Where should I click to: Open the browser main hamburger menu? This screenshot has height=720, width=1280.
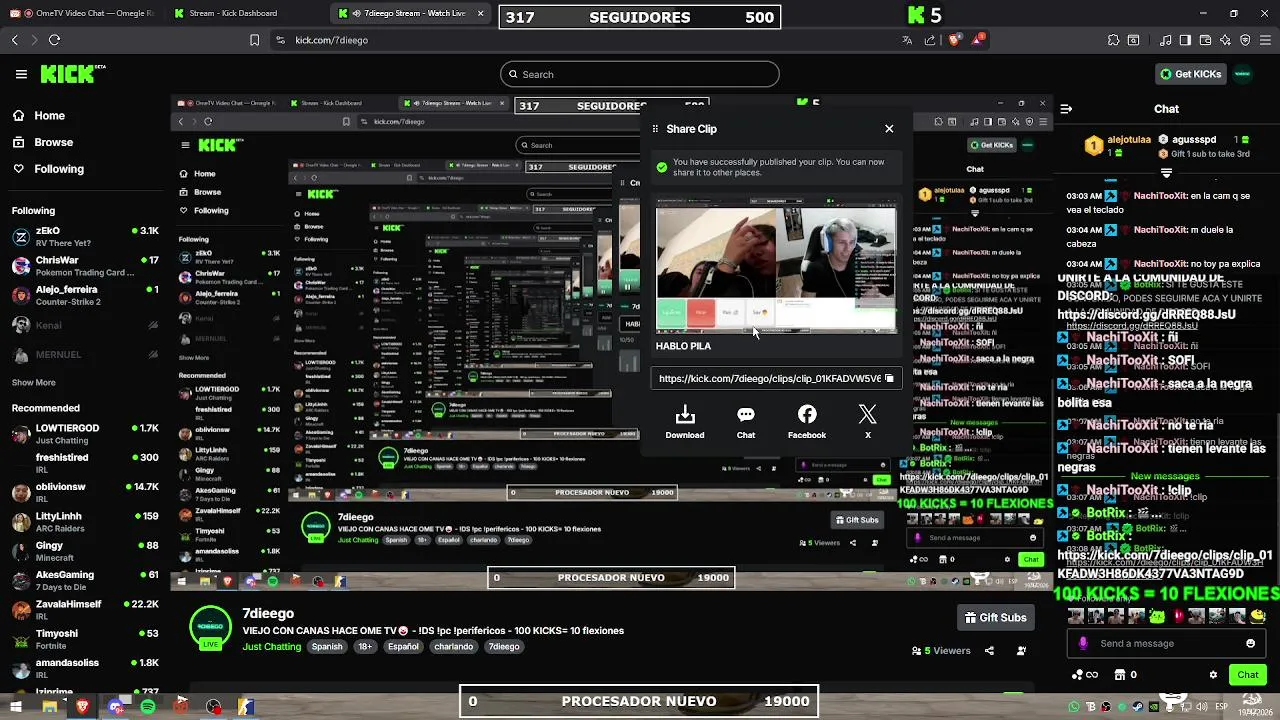(x=1265, y=40)
